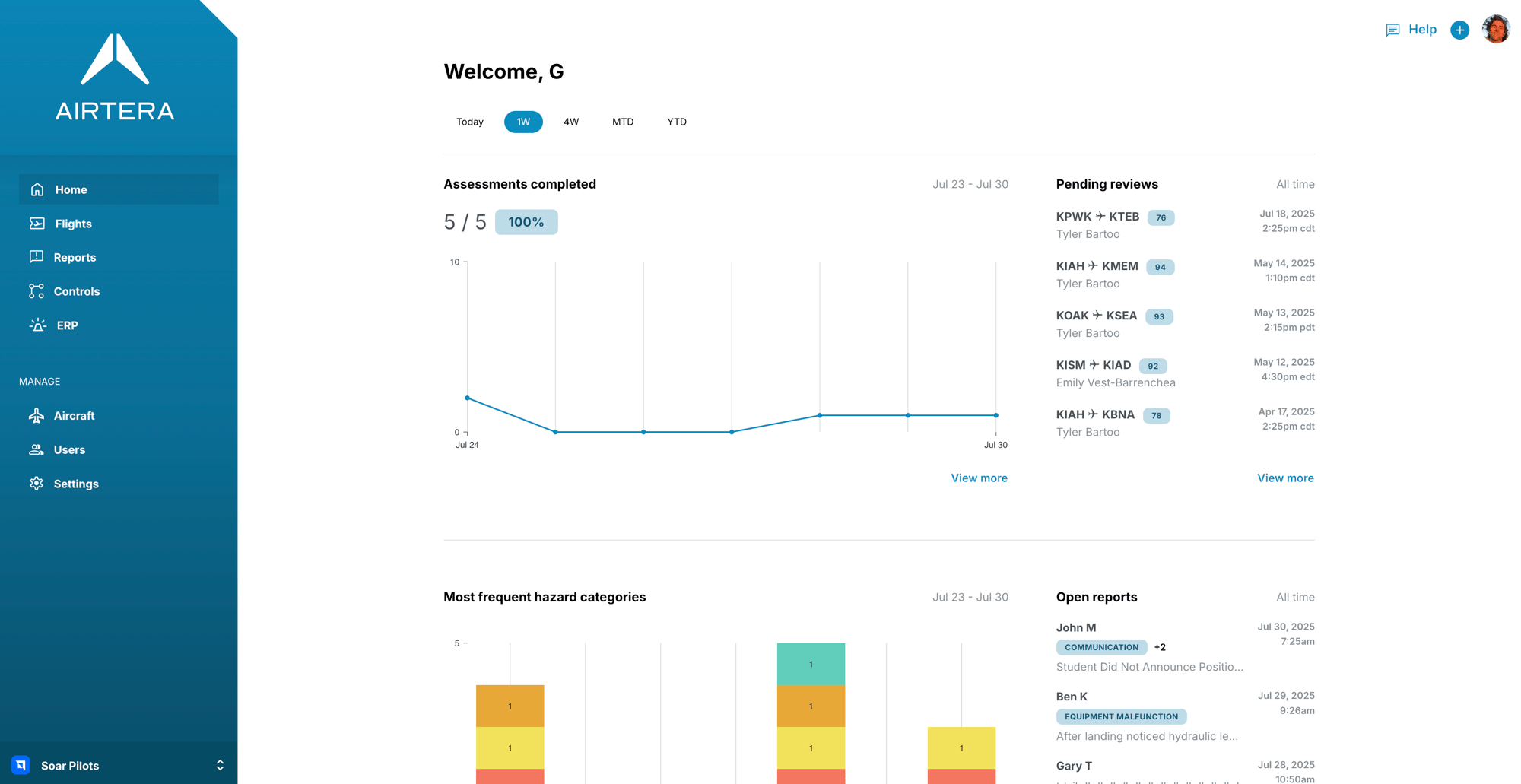Click the score badge 76
The height and width of the screenshot is (784, 1521).
(1161, 217)
